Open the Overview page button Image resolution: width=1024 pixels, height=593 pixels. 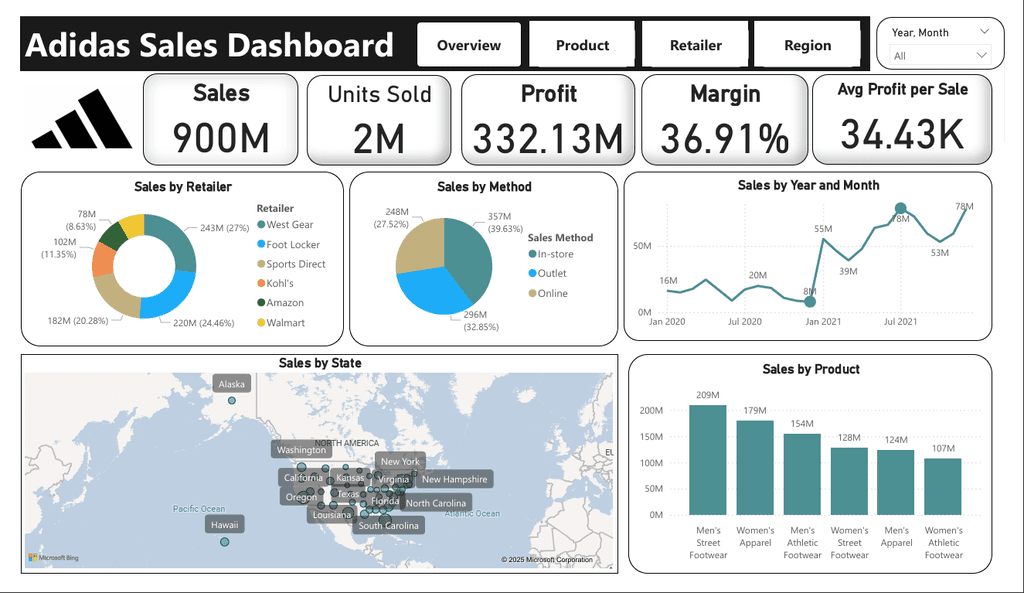(x=469, y=45)
